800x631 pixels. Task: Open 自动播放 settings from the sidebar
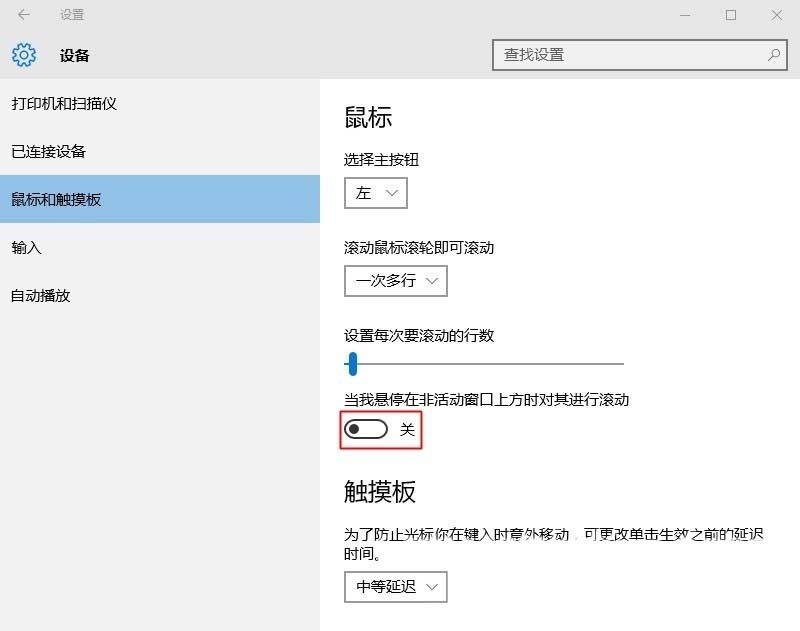pyautogui.click(x=41, y=296)
